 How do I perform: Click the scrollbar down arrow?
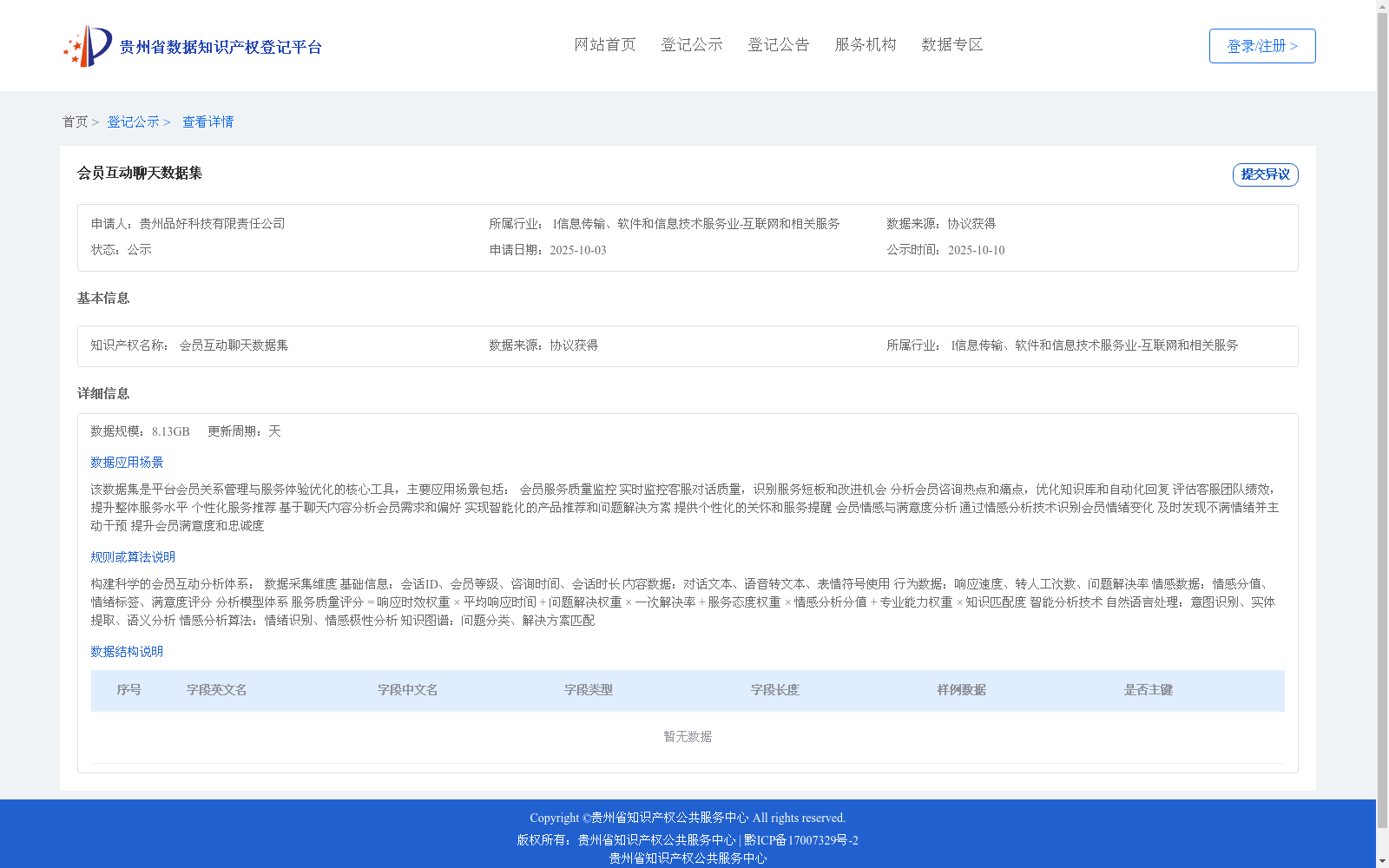[x=1382, y=861]
